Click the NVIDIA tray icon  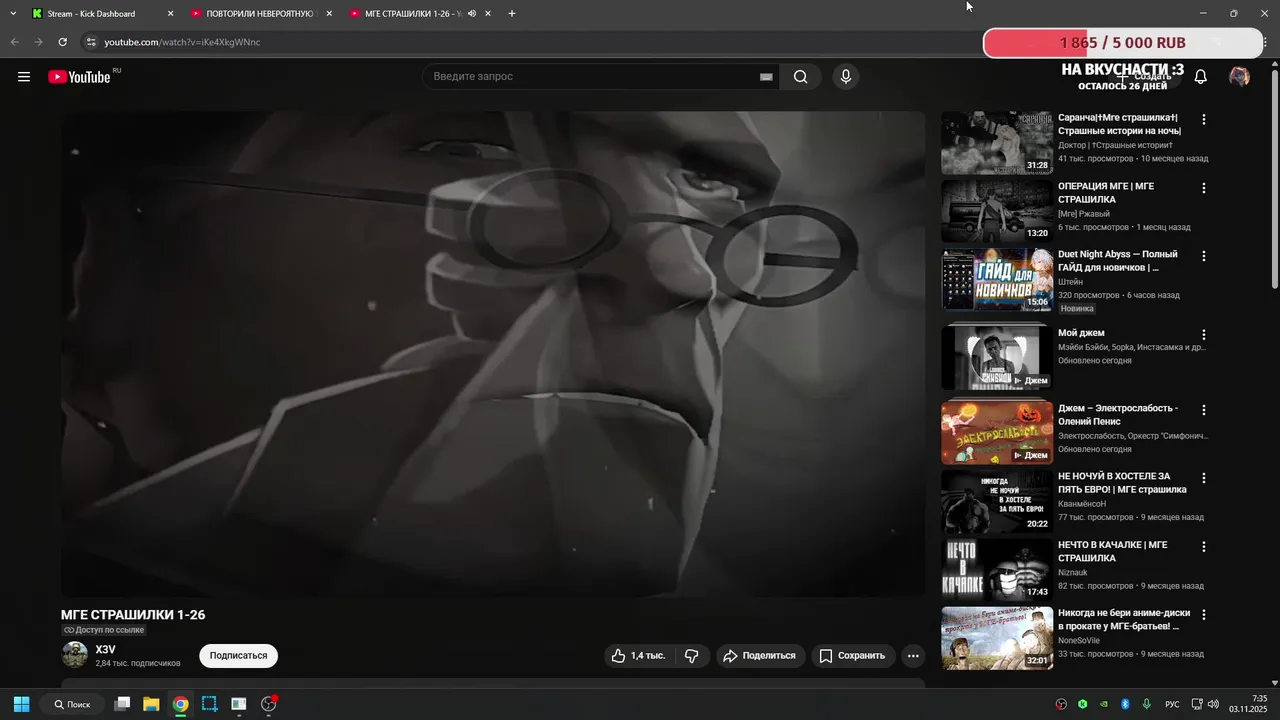coord(1104,704)
